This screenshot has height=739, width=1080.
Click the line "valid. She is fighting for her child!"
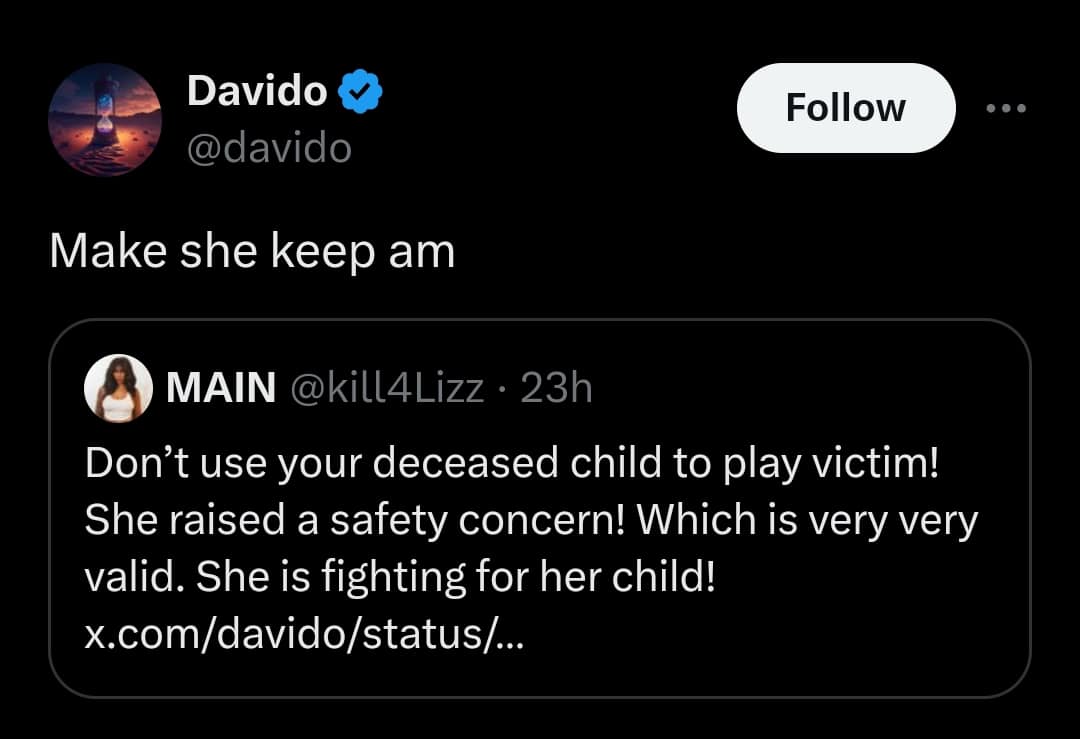[400, 577]
